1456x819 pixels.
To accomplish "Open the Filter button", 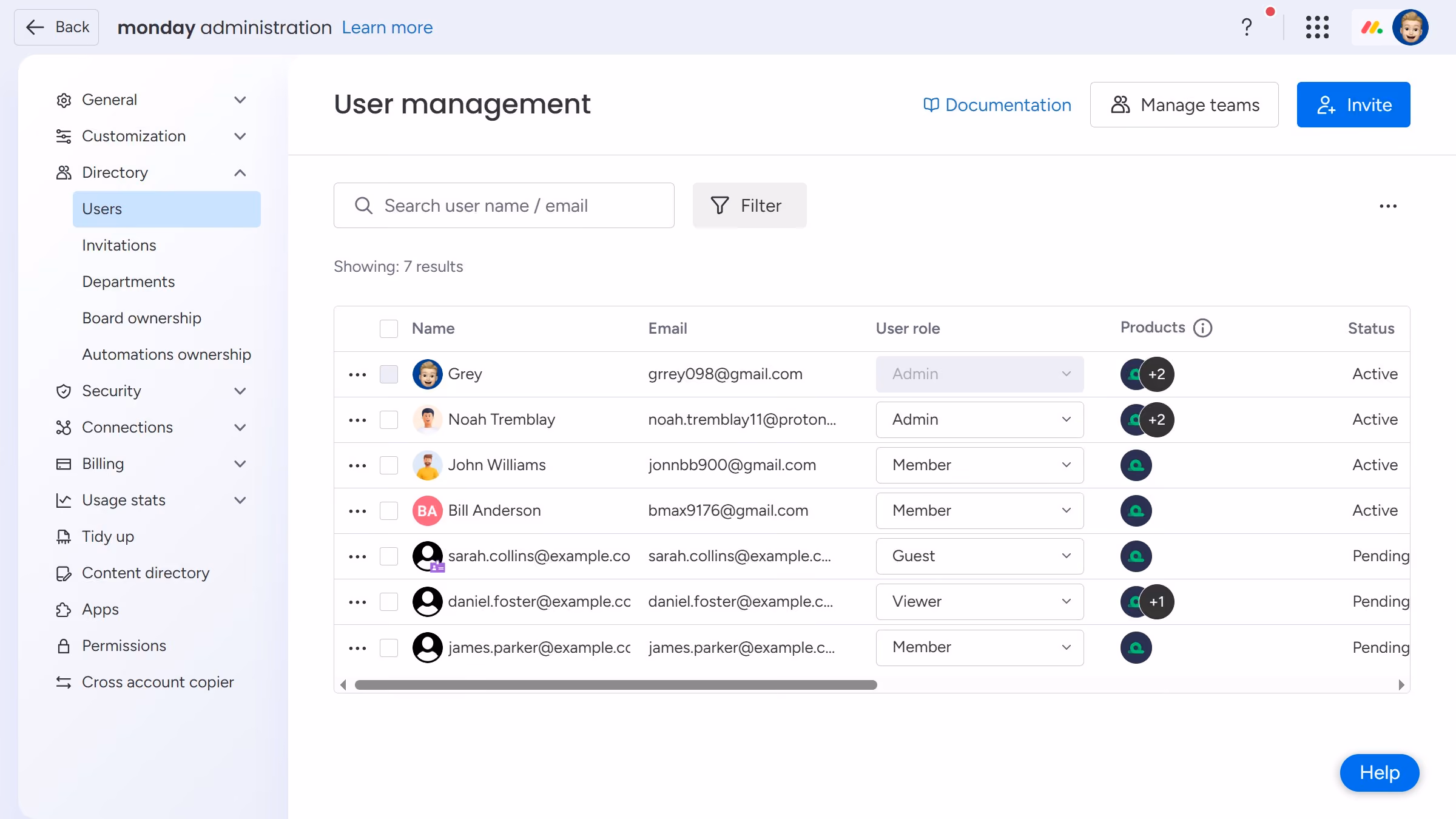I will (749, 206).
